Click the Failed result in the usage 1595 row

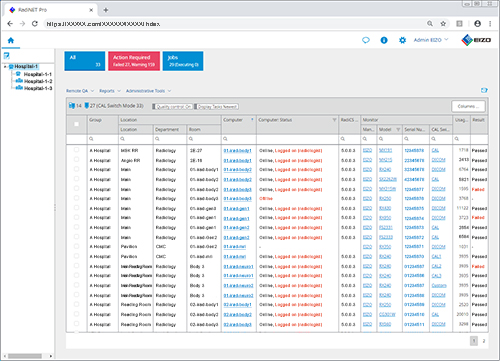(478, 189)
